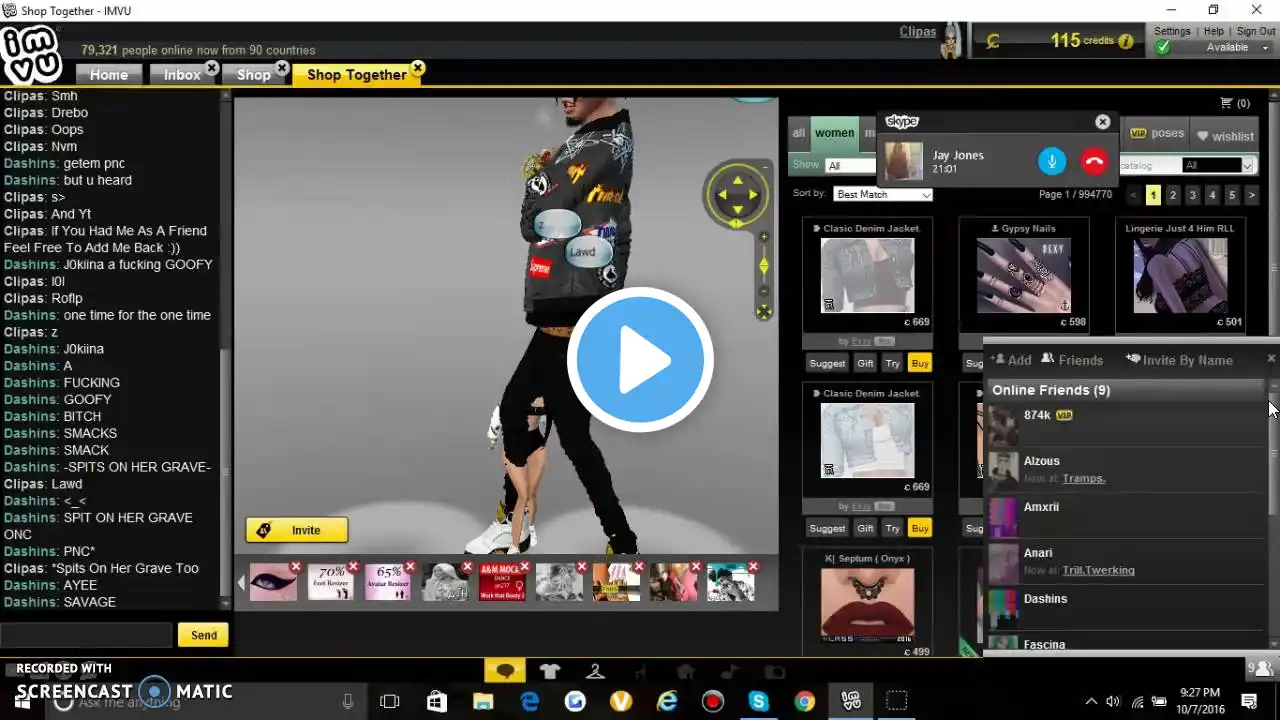Gift the second listed Clasic Denim Jacket

[865, 528]
